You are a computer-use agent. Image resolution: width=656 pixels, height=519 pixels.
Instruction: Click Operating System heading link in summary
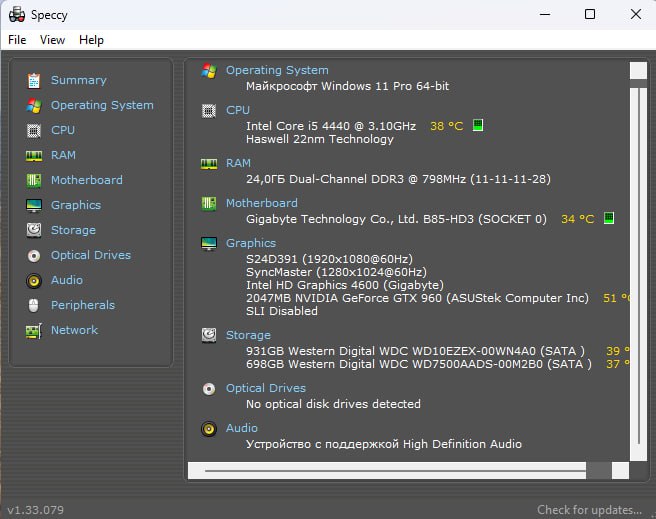click(277, 70)
